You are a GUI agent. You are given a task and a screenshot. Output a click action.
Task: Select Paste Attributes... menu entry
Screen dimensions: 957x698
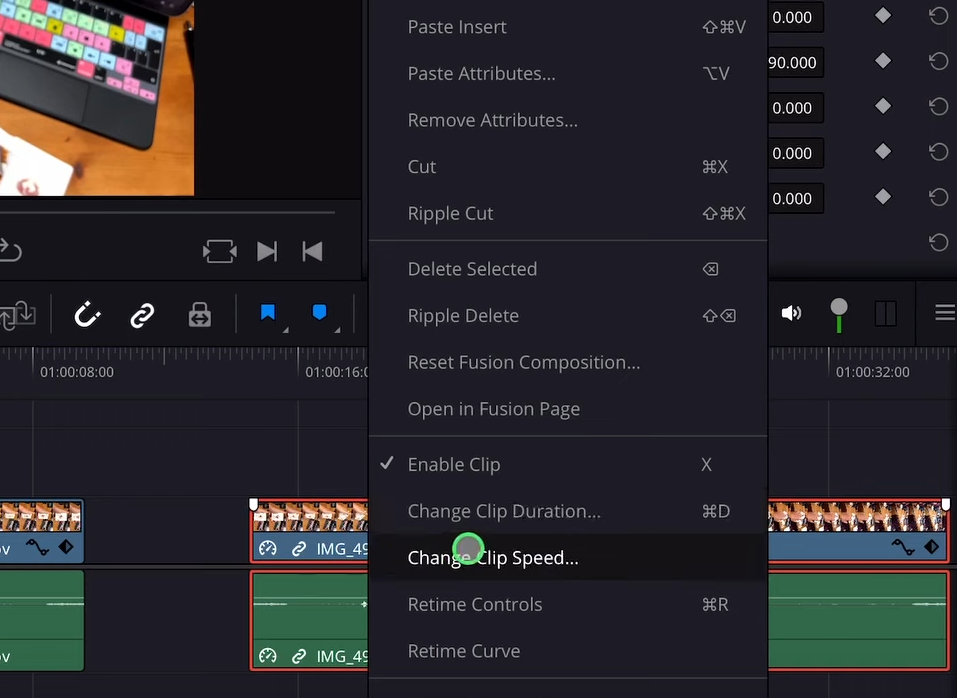point(568,73)
